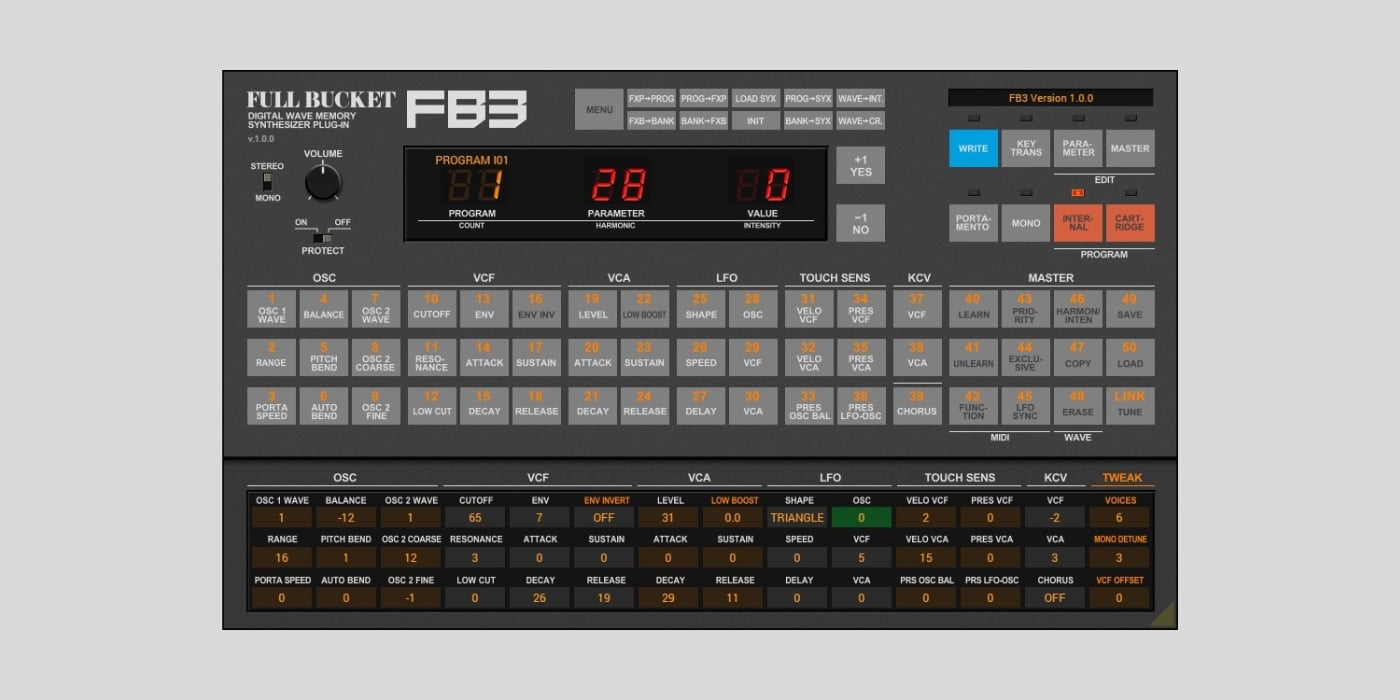Select the INTERNAL program button
This screenshot has width=1400, height=700.
pyautogui.click(x=1078, y=223)
